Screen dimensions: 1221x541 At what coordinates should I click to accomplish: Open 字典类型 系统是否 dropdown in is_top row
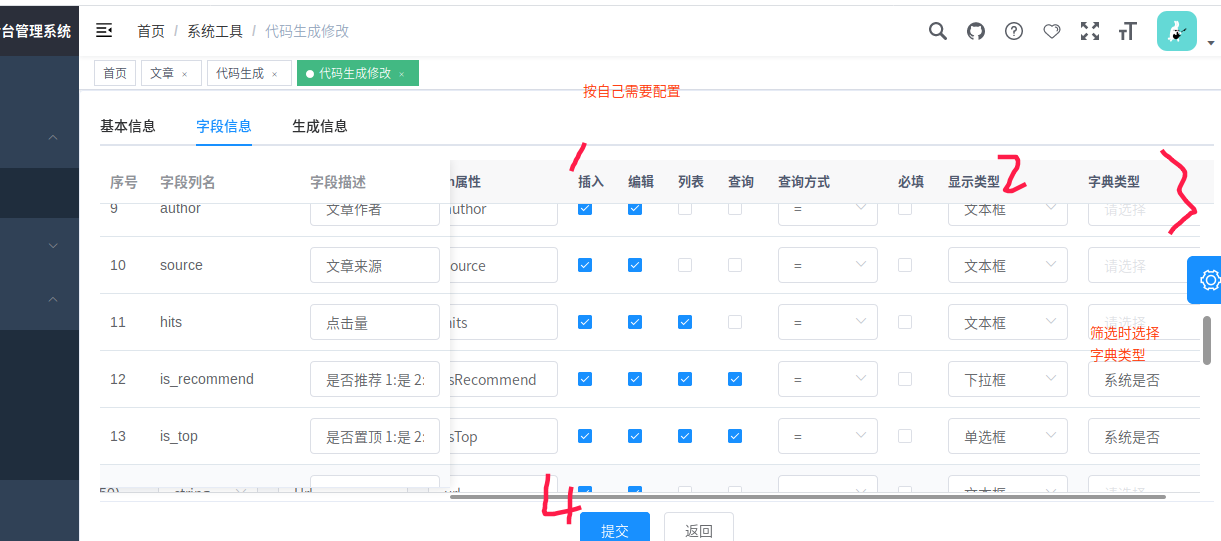(x=1144, y=436)
